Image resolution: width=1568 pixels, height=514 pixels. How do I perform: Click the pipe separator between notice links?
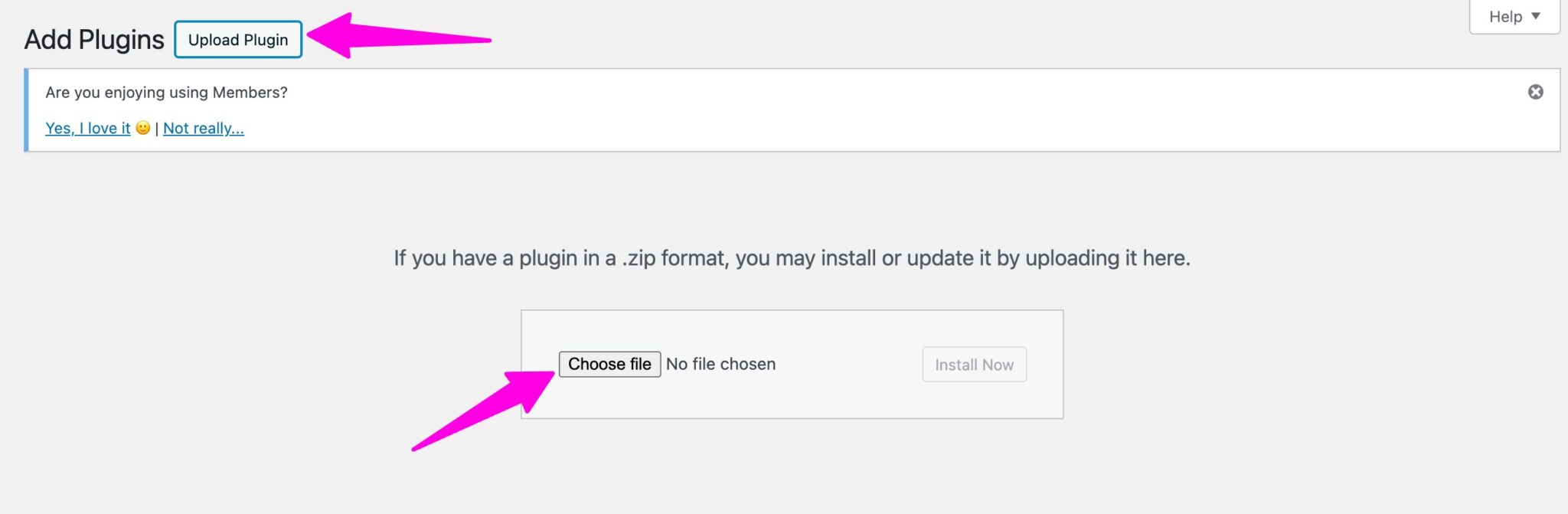[156, 129]
